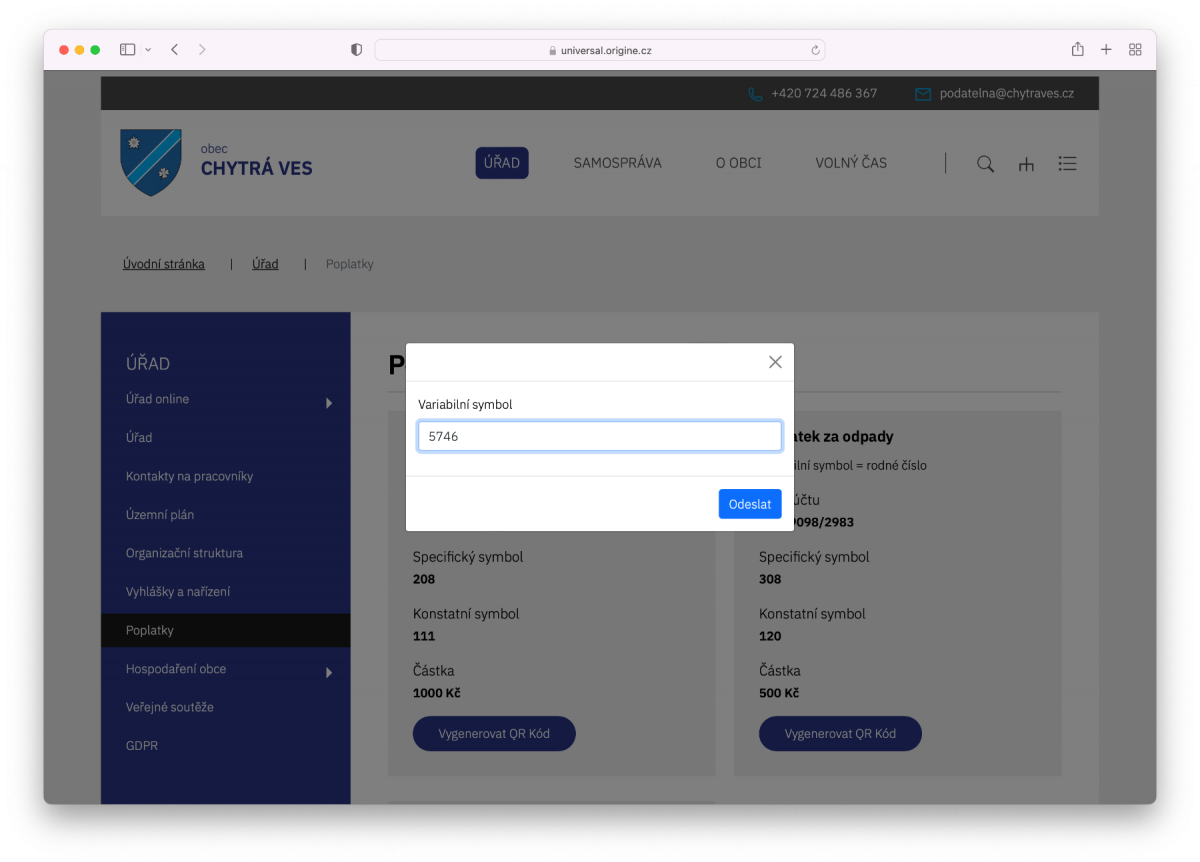Screen dimensions: 1200x862
Task: Select the ÚŘAD navigation tab
Action: click(502, 163)
